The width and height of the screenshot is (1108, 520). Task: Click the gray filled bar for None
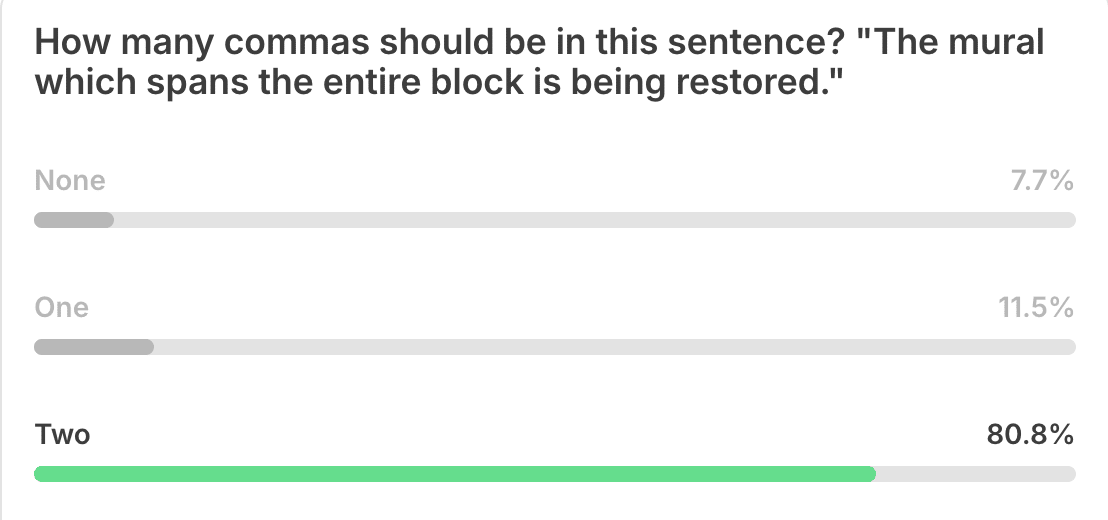tap(74, 220)
